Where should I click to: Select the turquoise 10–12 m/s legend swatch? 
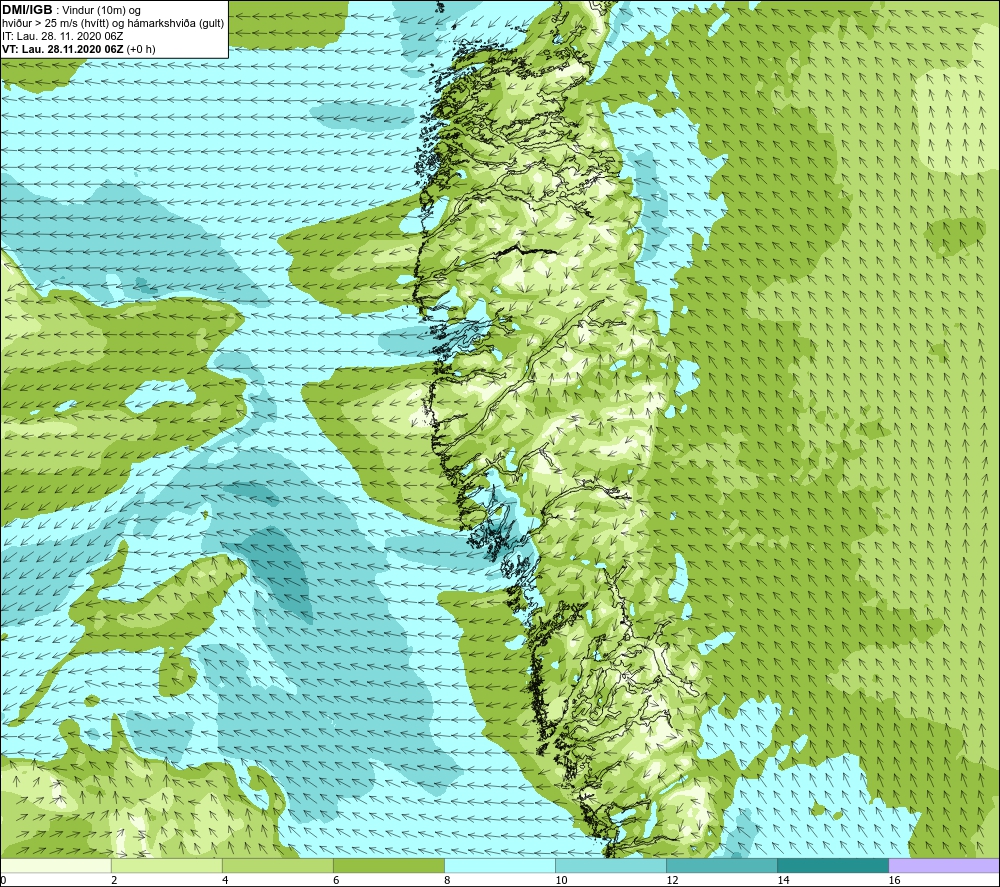610,865
